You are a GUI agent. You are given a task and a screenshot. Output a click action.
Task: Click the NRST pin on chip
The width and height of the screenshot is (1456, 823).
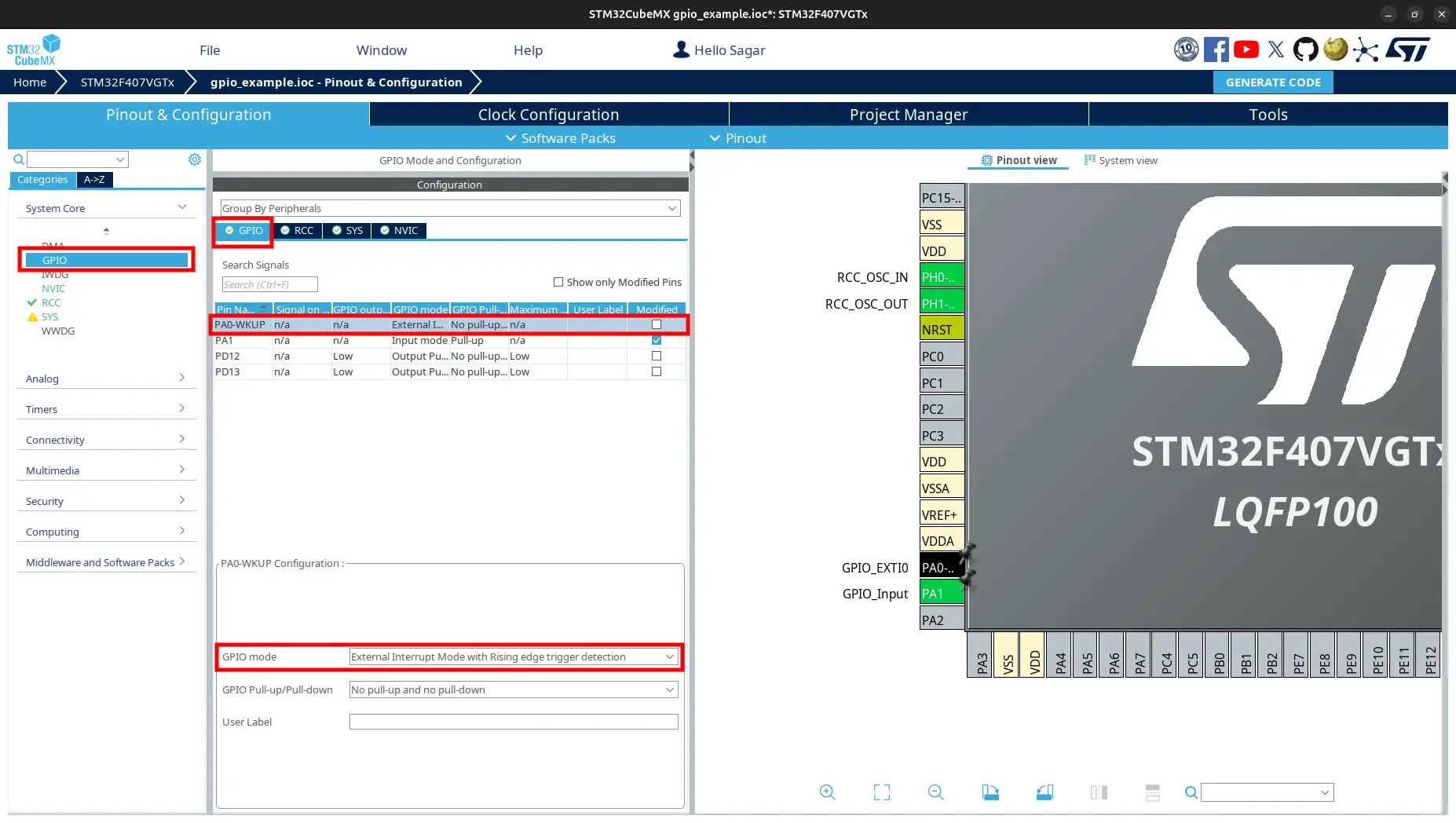tap(942, 330)
